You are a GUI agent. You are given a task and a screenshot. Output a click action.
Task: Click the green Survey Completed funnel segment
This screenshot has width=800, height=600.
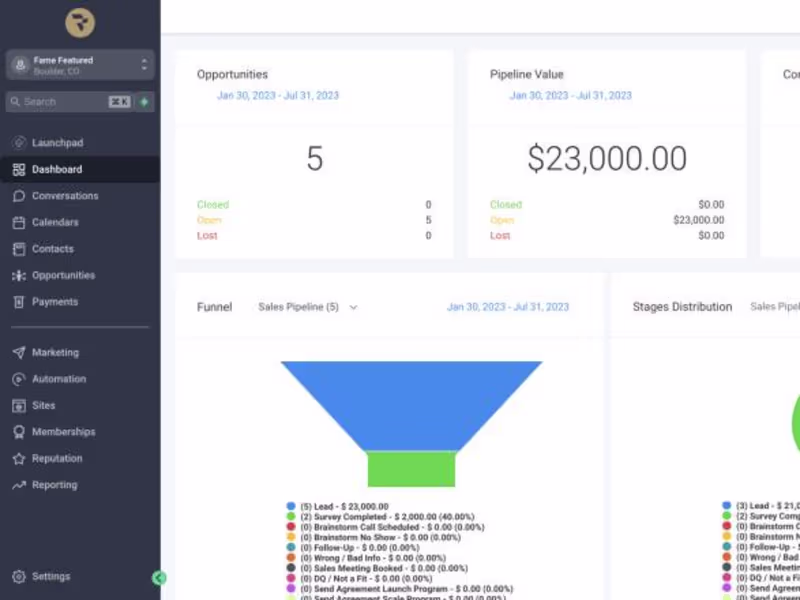click(x=411, y=469)
